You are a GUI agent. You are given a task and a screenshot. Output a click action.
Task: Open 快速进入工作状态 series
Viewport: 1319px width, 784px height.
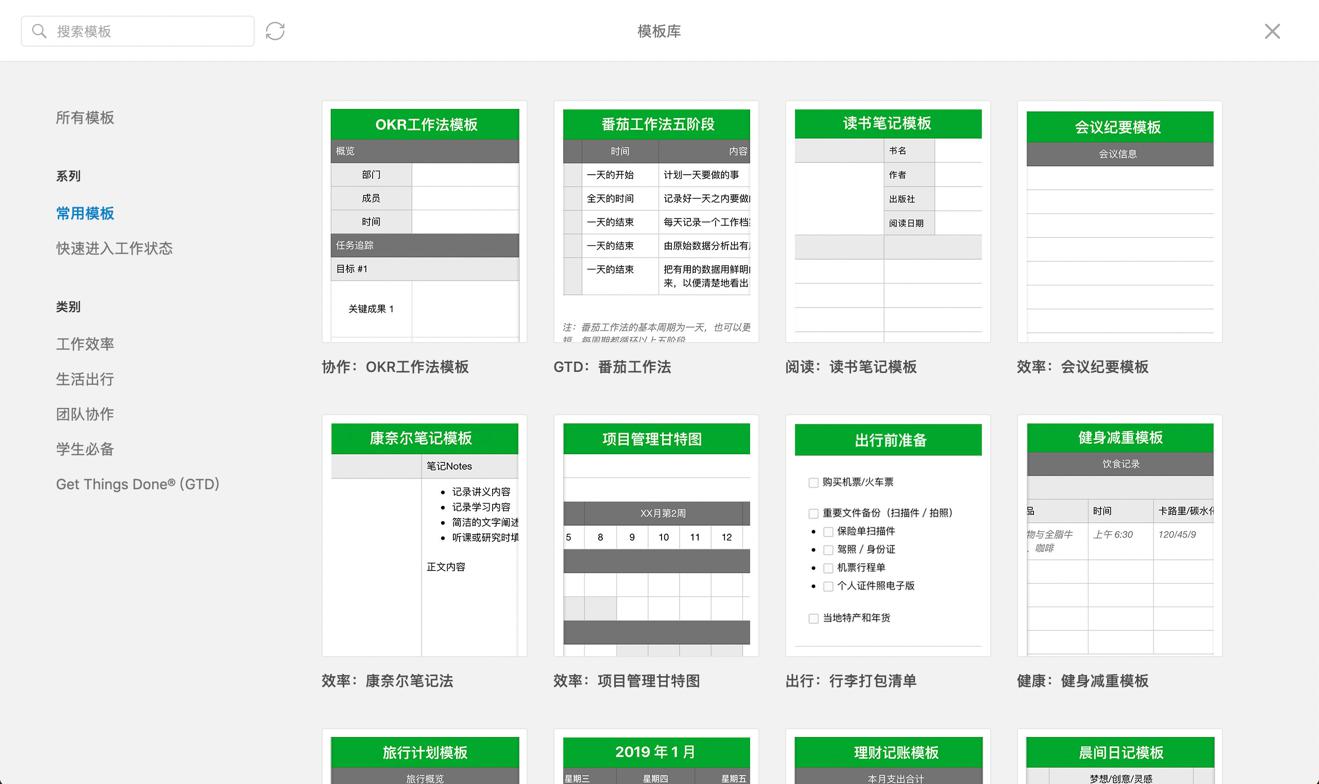pyautogui.click(x=114, y=248)
